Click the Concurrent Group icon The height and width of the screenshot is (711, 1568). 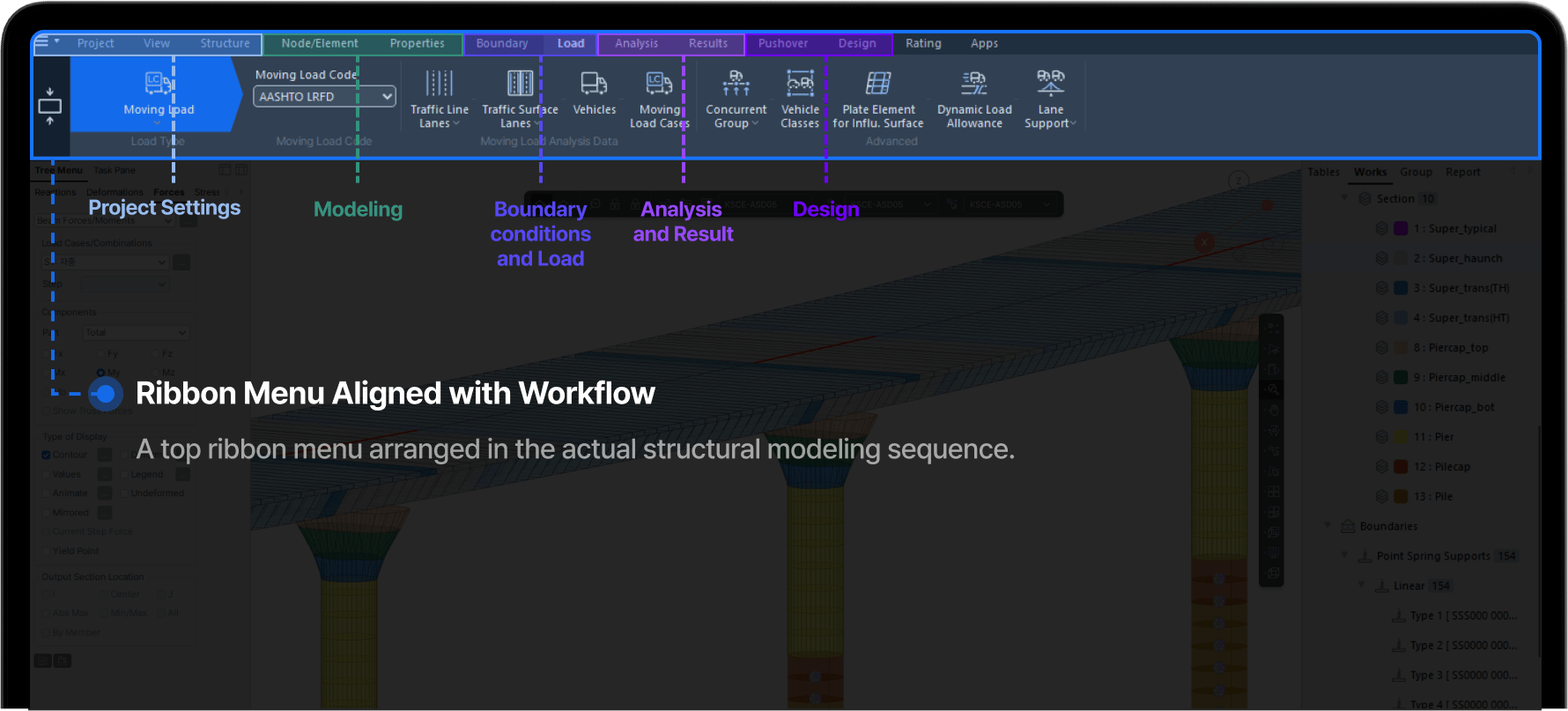tap(736, 95)
